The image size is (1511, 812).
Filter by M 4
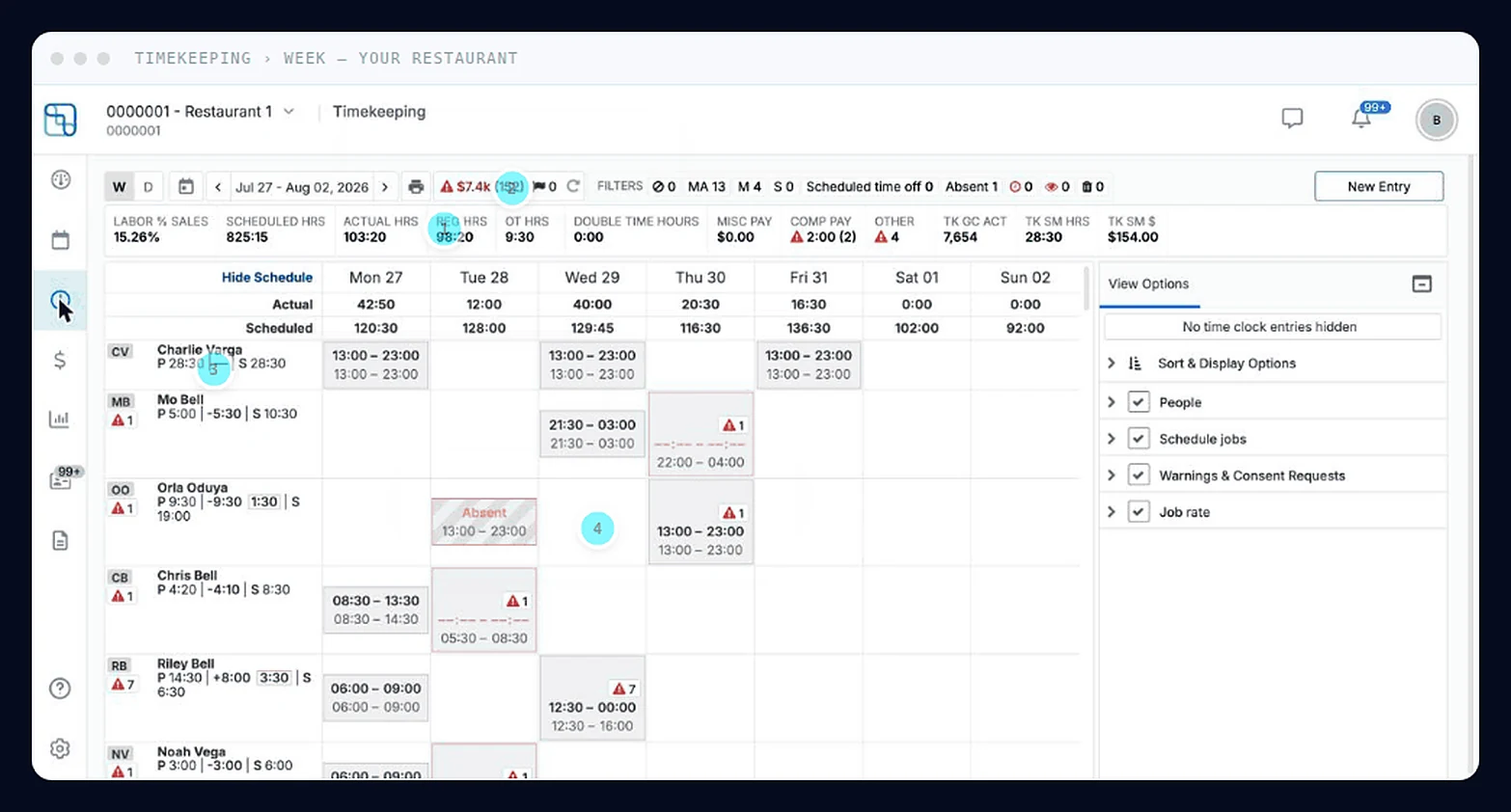[x=750, y=187]
